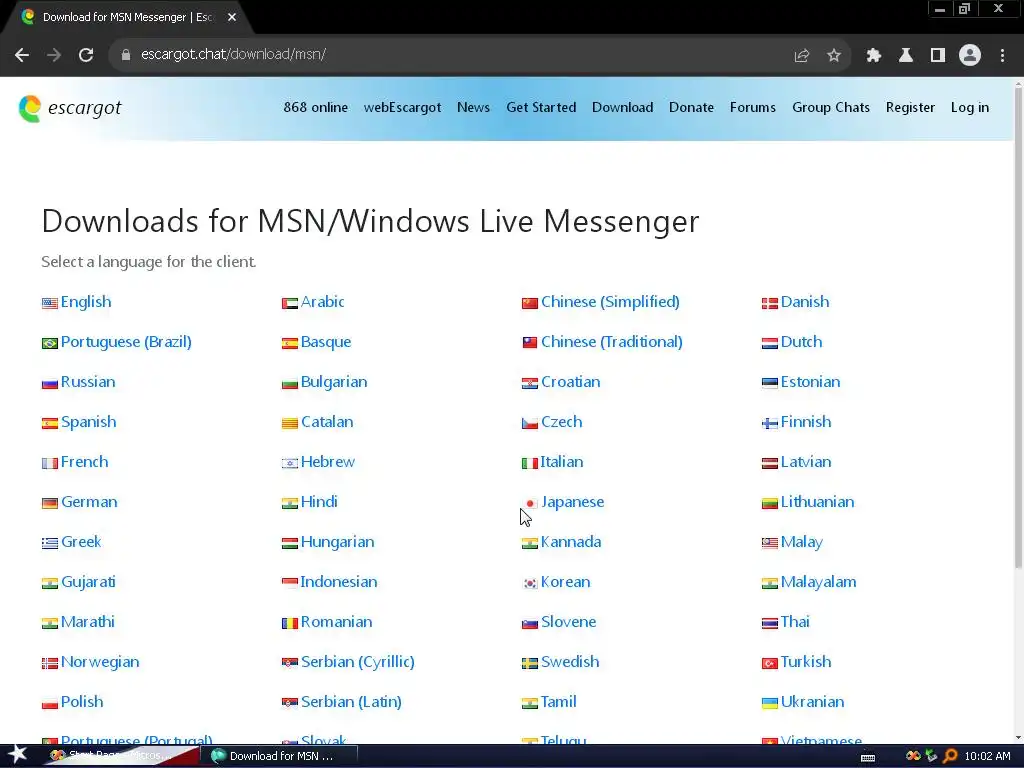Image resolution: width=1024 pixels, height=768 pixels.
Task: Choose the Finnish language link
Action: pyautogui.click(x=806, y=422)
